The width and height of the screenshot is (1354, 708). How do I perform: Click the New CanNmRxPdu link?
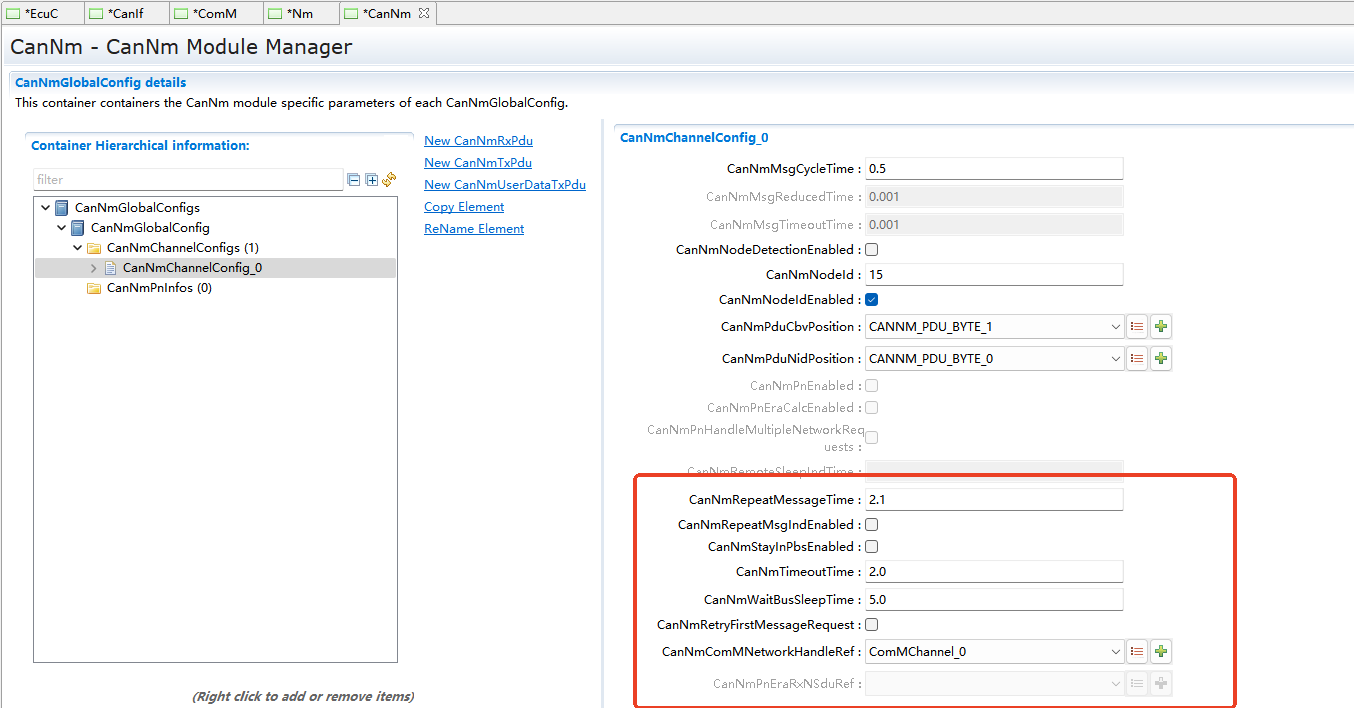click(478, 141)
